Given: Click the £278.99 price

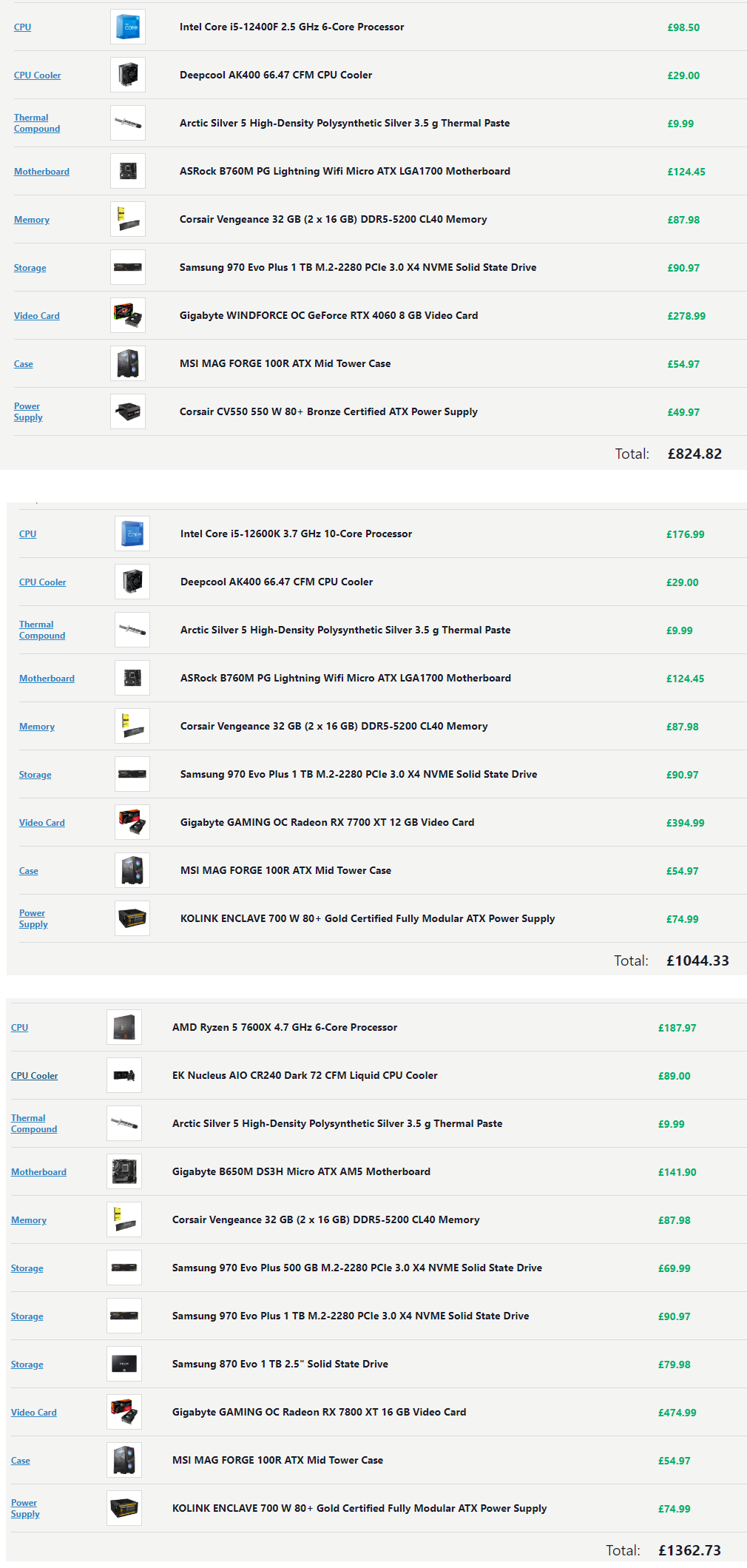Looking at the screenshot, I should click(686, 316).
